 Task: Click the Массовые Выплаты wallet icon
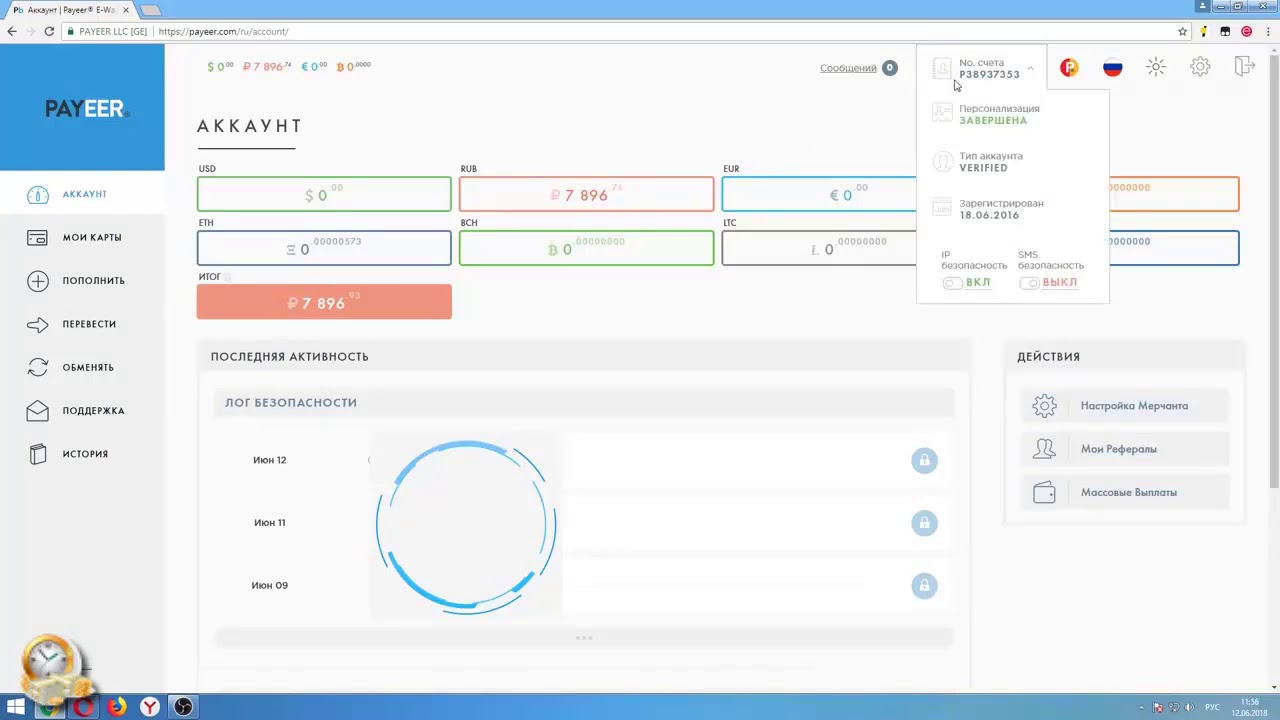(x=1044, y=492)
